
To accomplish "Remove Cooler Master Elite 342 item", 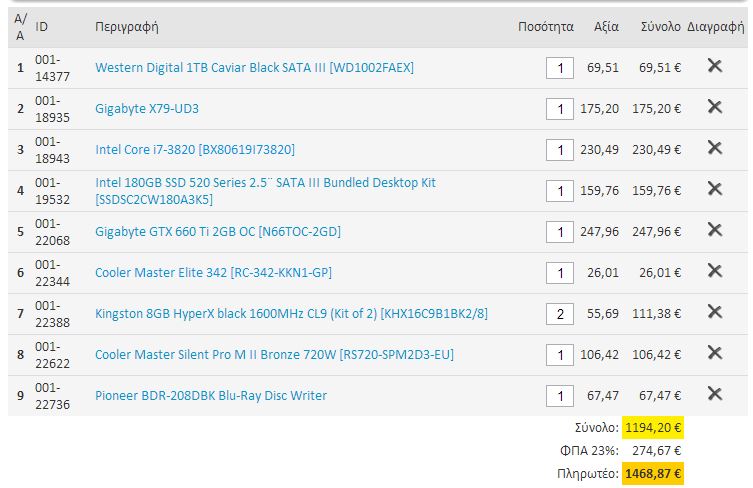I will [x=715, y=271].
